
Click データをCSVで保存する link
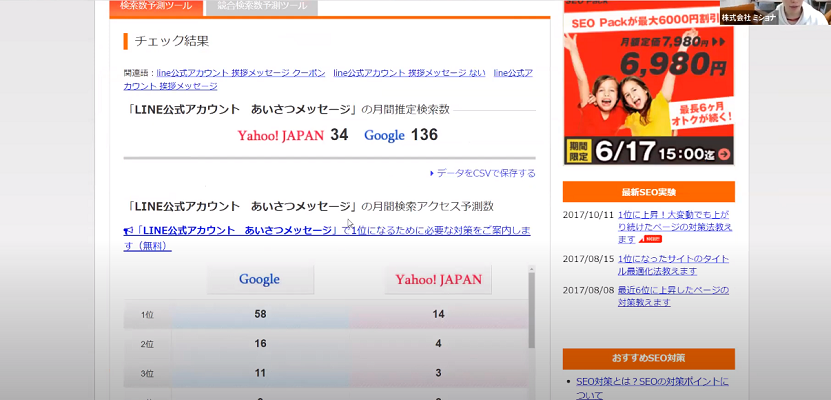click(x=486, y=173)
